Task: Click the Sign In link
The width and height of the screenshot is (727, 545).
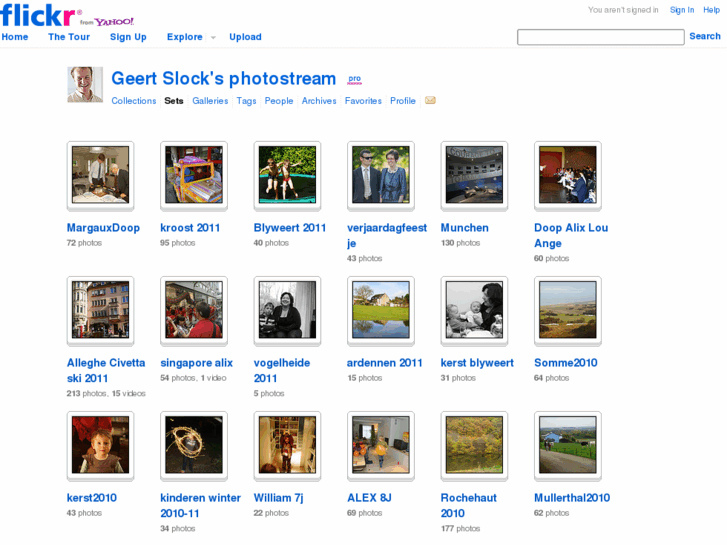Action: tap(682, 10)
